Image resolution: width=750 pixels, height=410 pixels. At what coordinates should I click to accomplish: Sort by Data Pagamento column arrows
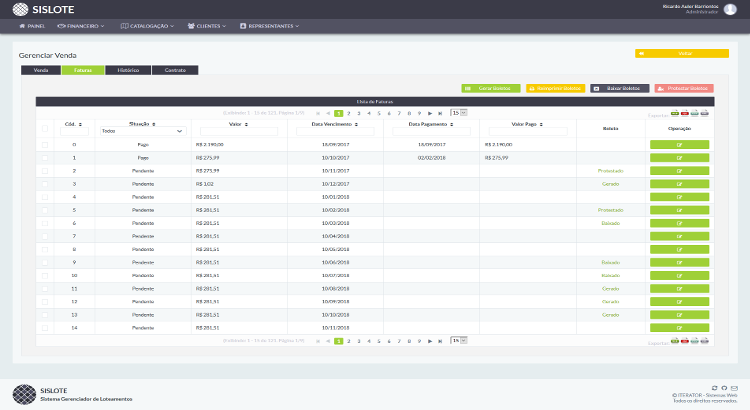[452, 124]
